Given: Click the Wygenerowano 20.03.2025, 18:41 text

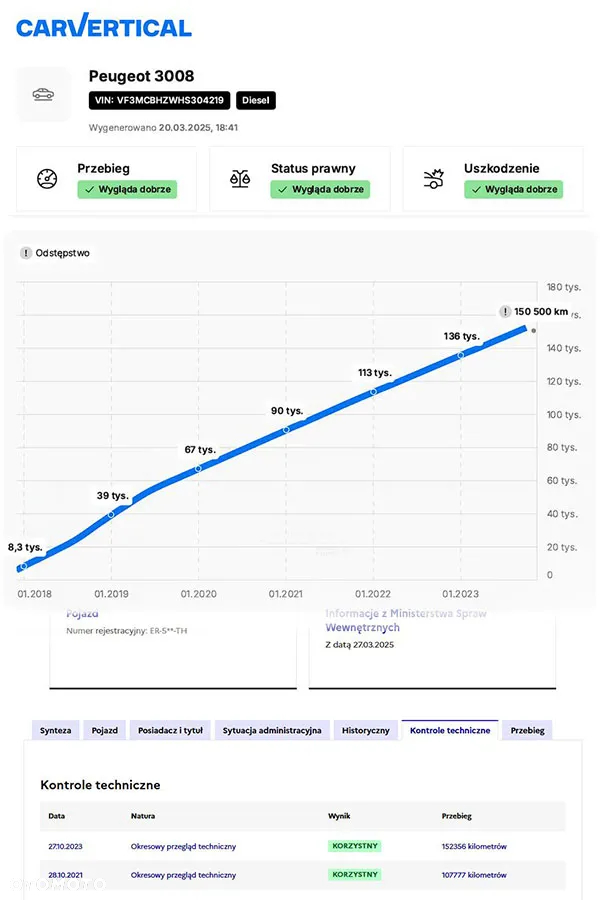Looking at the screenshot, I should coord(163,127).
